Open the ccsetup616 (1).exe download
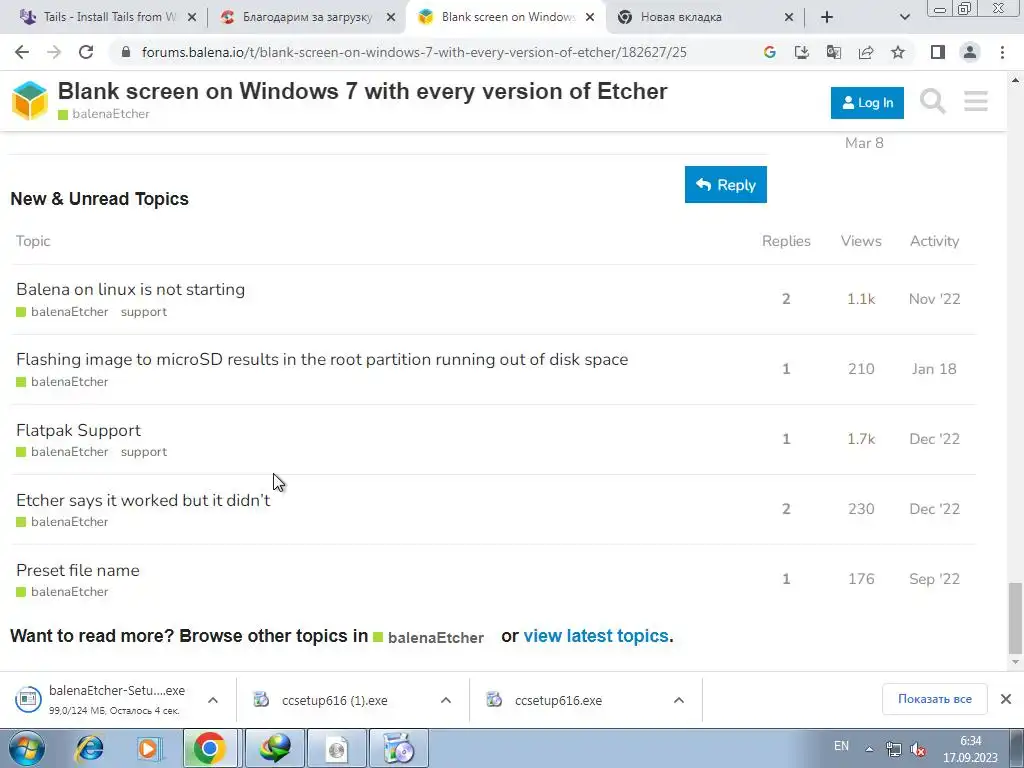 coord(334,700)
